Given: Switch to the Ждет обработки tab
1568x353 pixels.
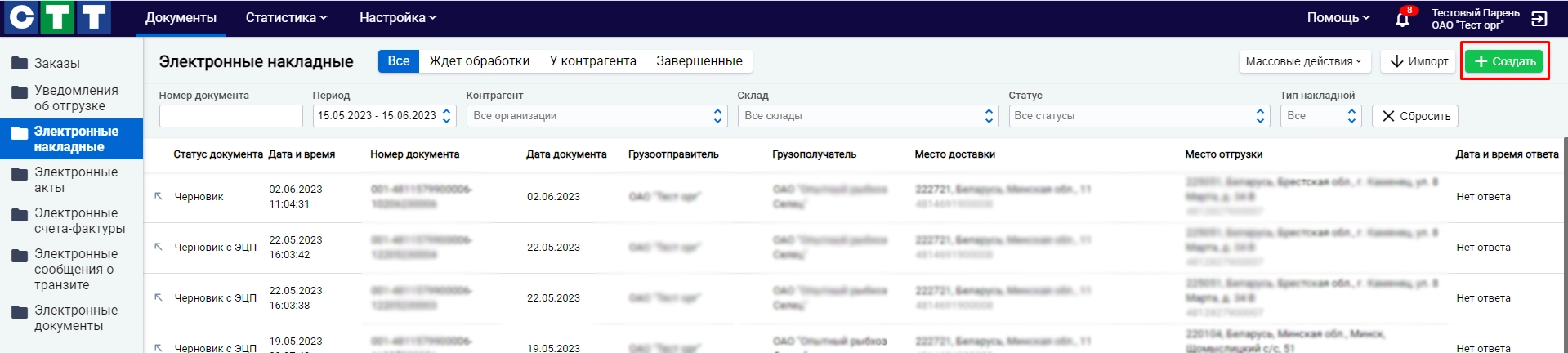Looking at the screenshot, I should click(480, 61).
